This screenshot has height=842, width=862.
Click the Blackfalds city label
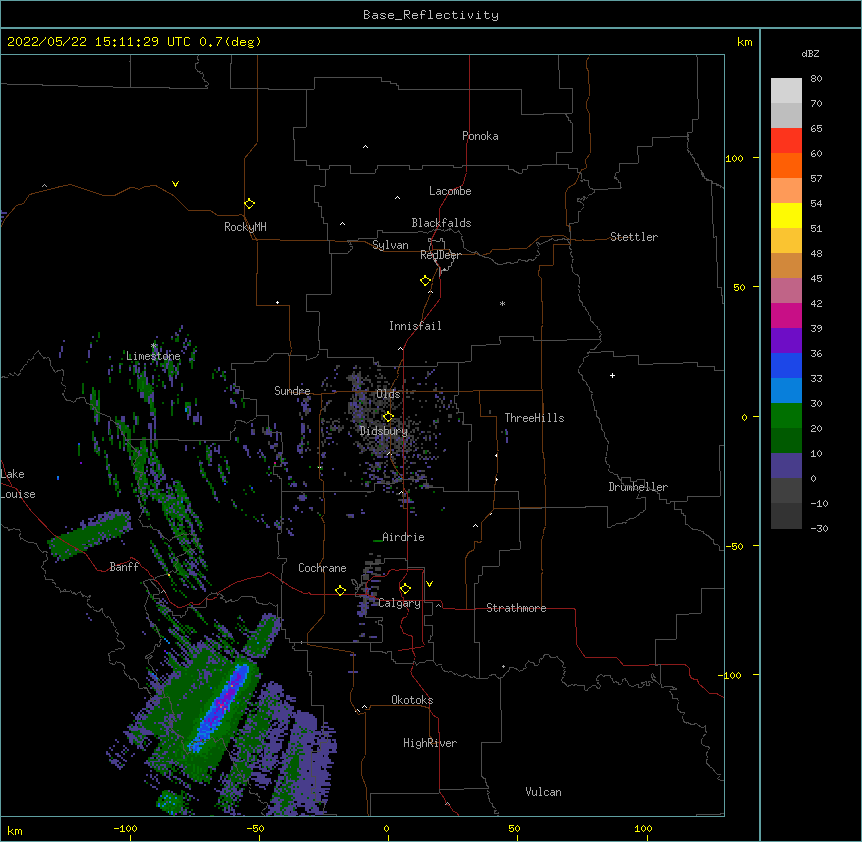pos(441,223)
